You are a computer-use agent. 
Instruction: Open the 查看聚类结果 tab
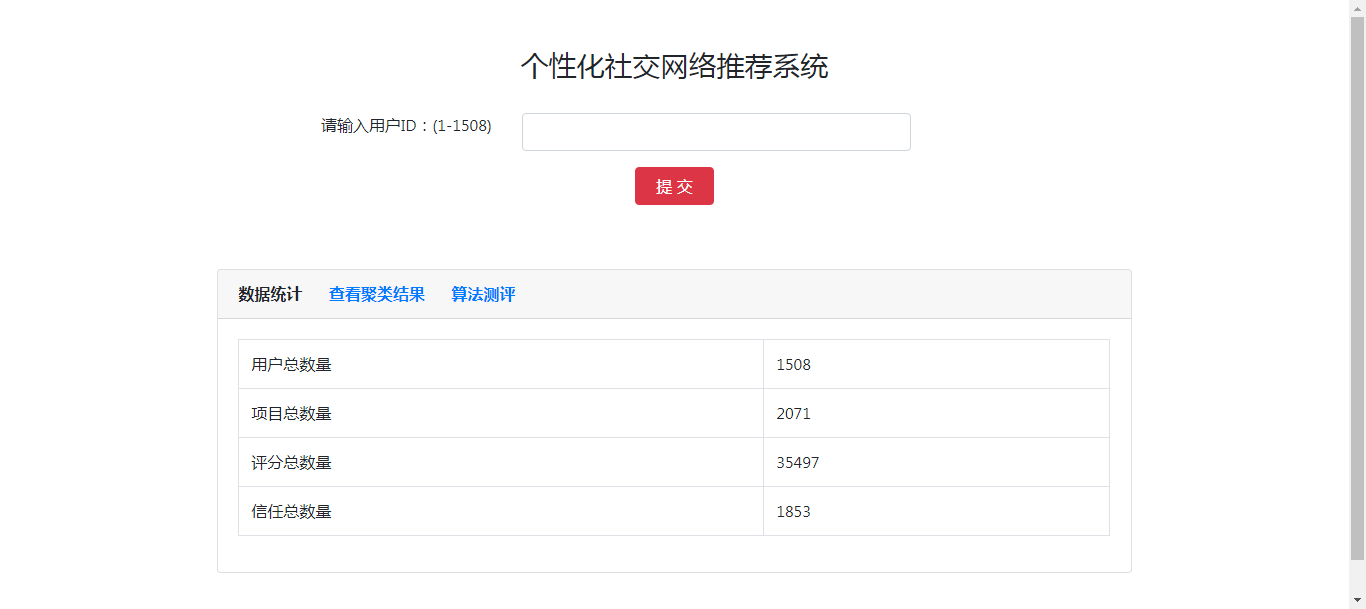click(377, 294)
